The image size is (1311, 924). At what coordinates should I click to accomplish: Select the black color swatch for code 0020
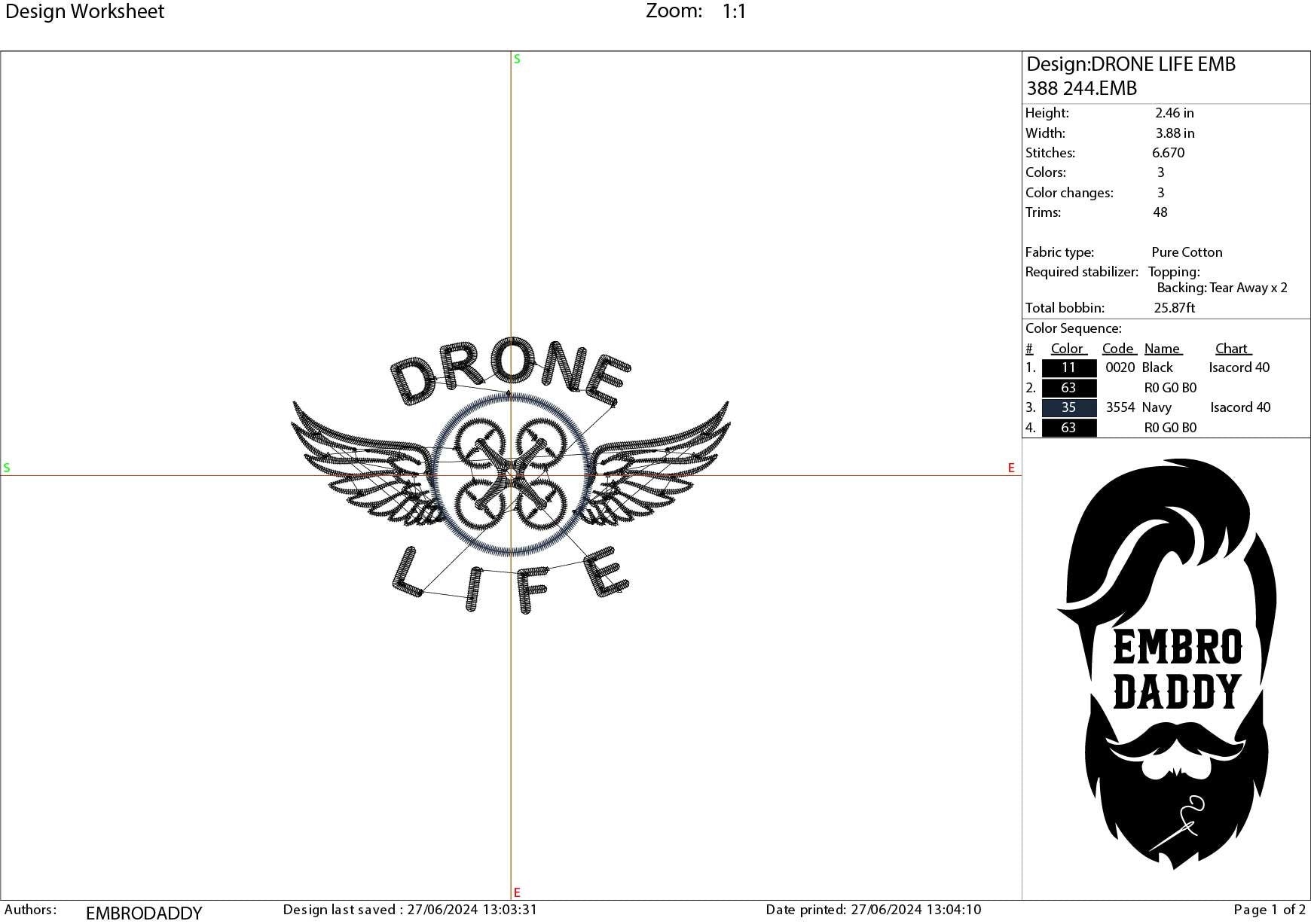tap(1068, 367)
